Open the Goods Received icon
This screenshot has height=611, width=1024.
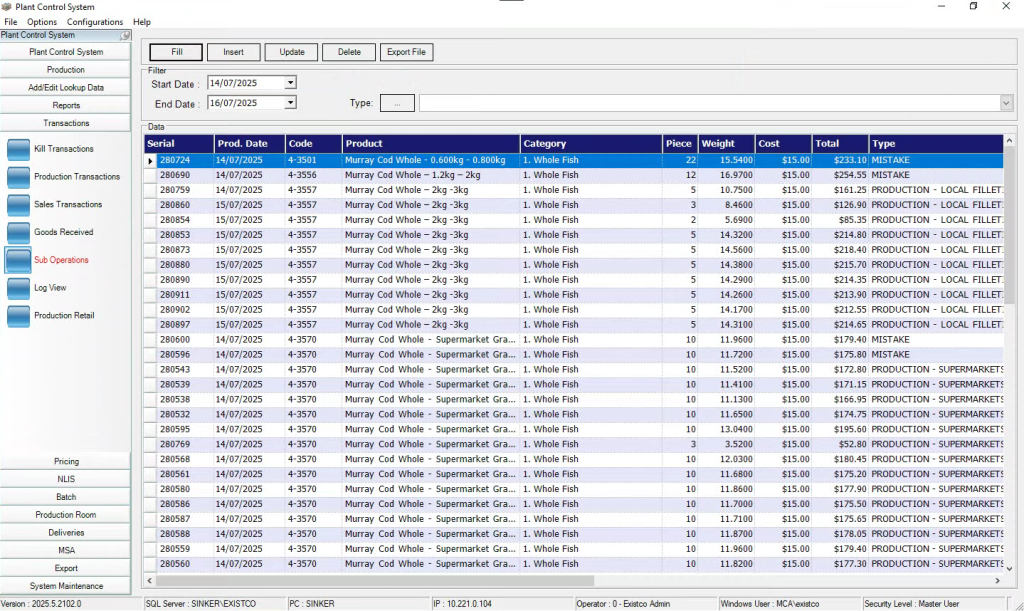point(18,232)
